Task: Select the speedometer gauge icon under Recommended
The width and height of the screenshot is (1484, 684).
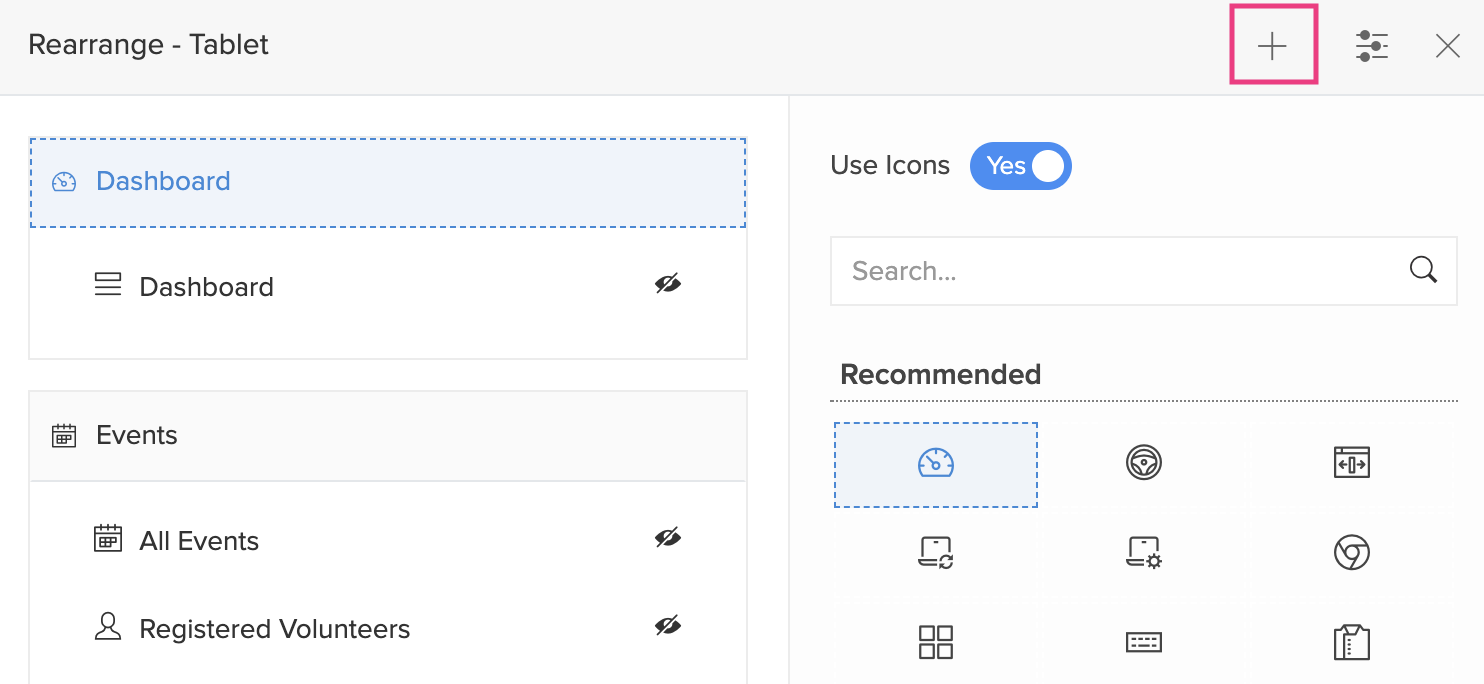Action: coord(935,464)
